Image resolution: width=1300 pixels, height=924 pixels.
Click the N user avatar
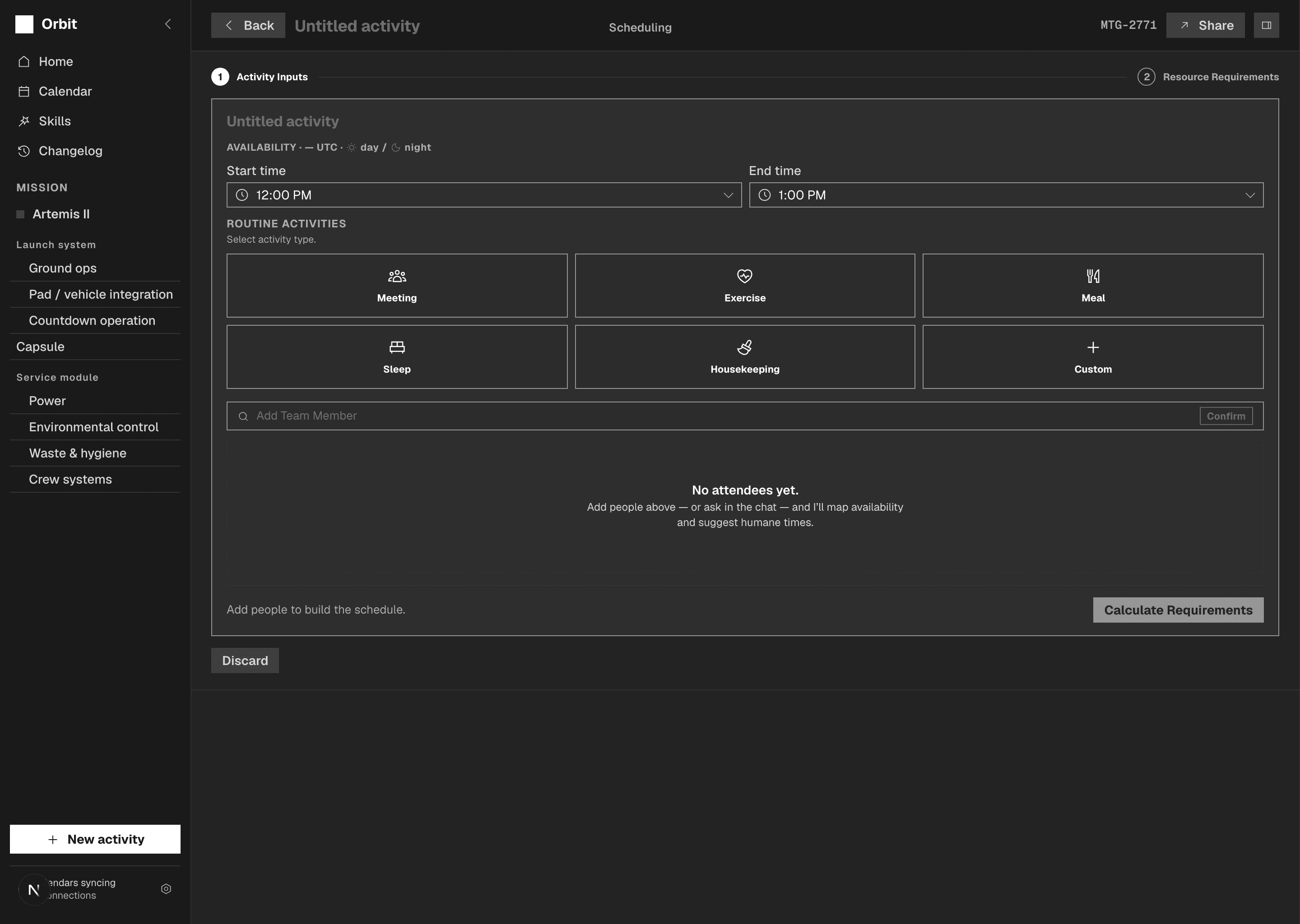34,889
